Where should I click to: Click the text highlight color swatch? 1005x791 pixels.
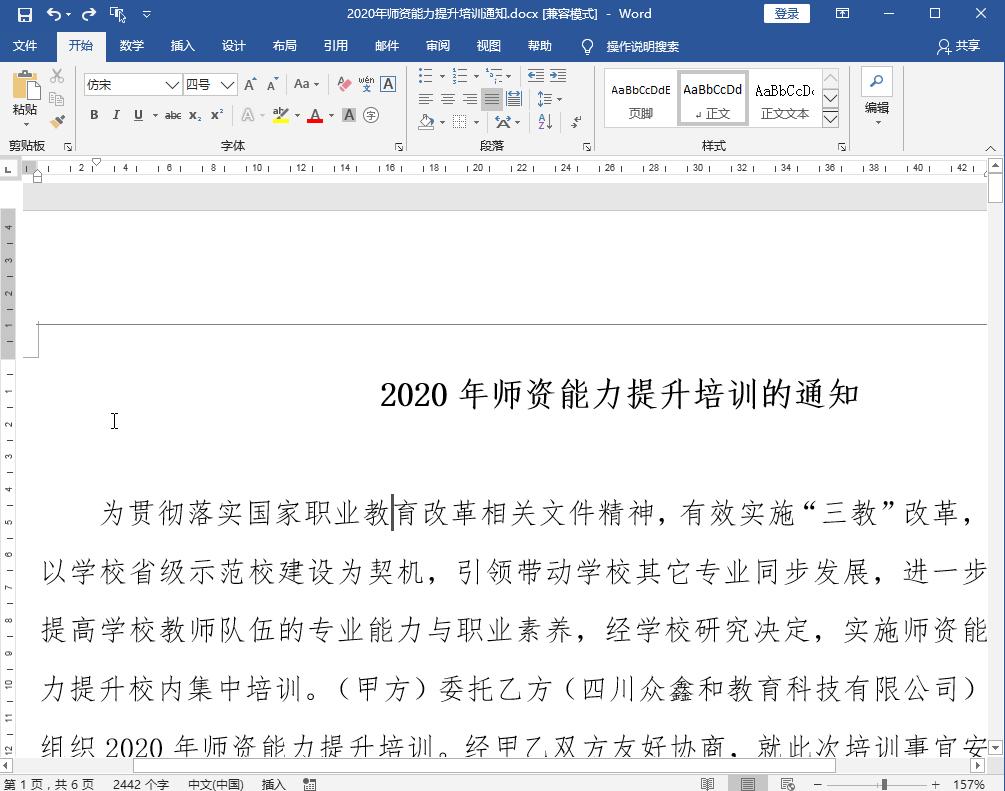coord(281,115)
